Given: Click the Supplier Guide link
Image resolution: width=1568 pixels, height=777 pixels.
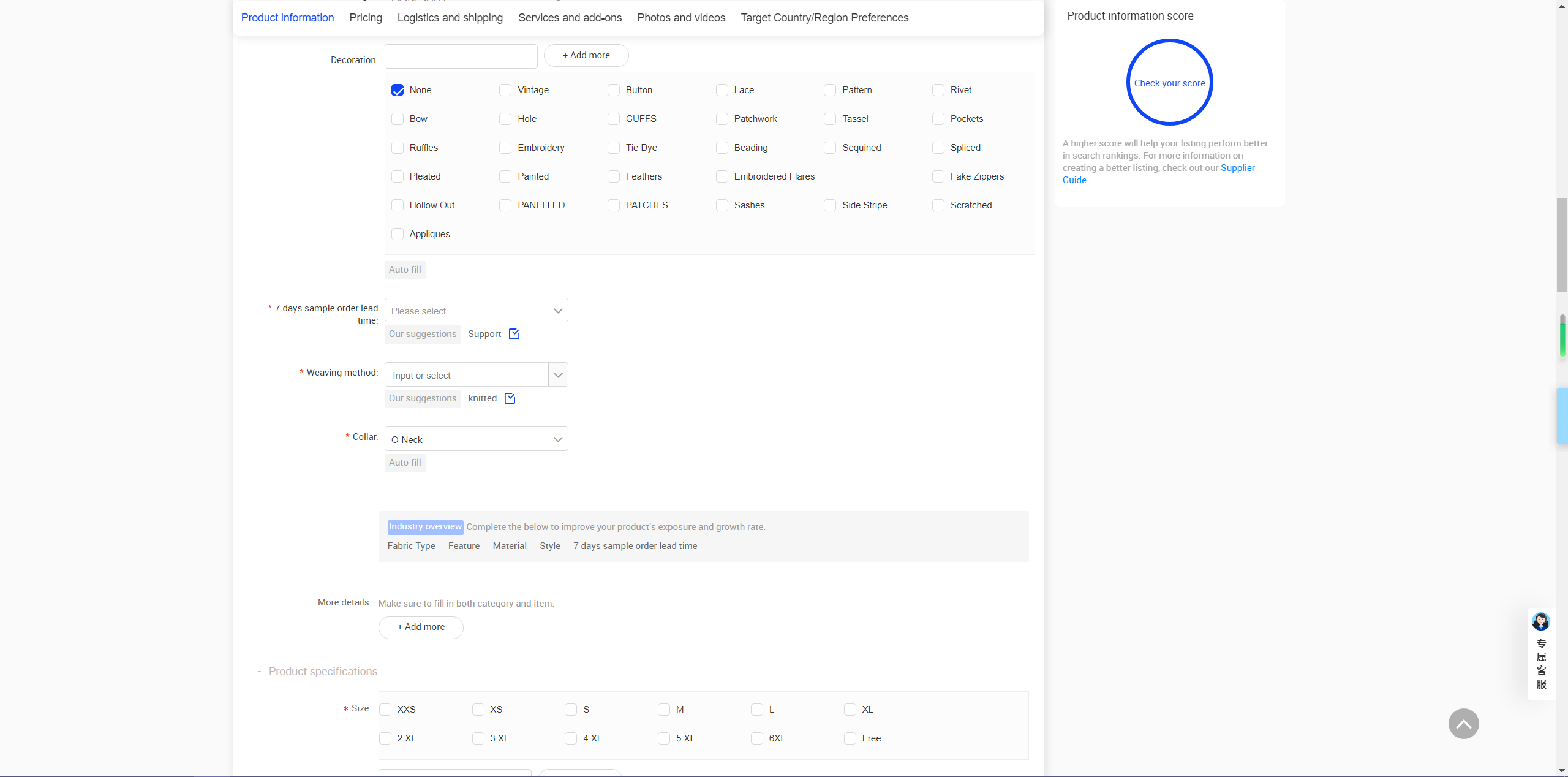Looking at the screenshot, I should tap(1237, 168).
